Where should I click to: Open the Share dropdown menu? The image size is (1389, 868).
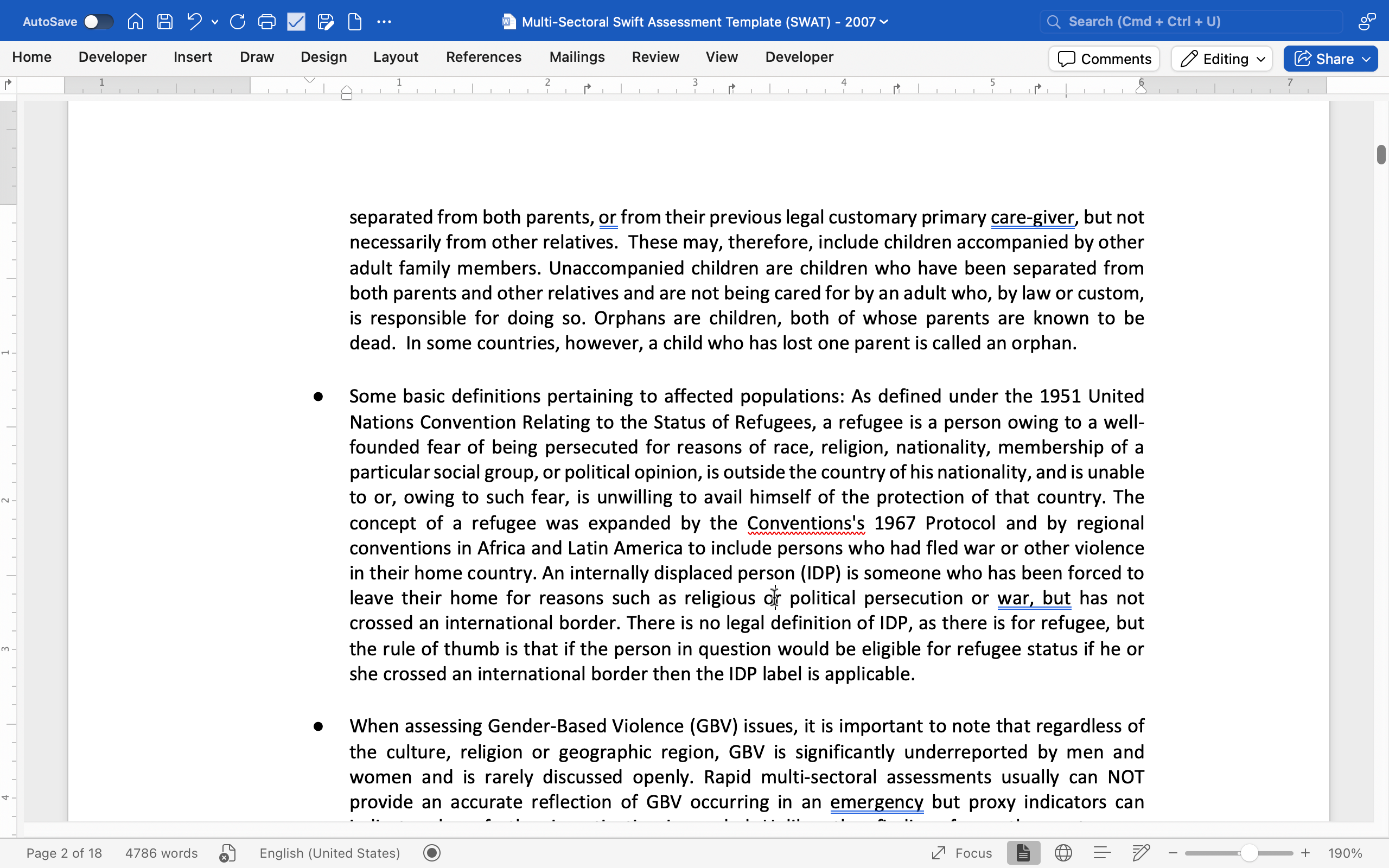[1366, 59]
